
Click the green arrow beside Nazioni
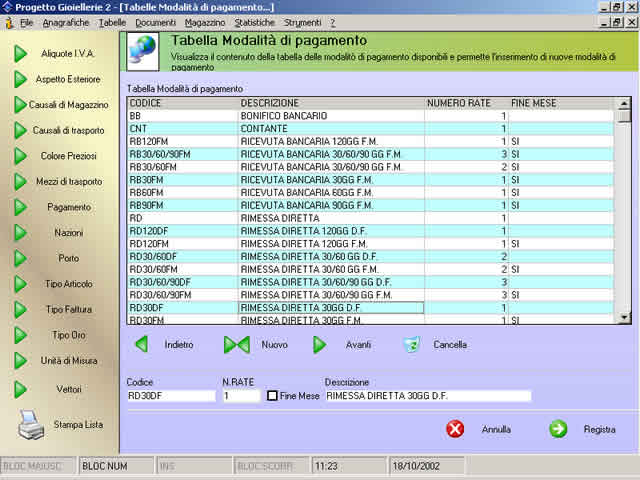[x=20, y=233]
